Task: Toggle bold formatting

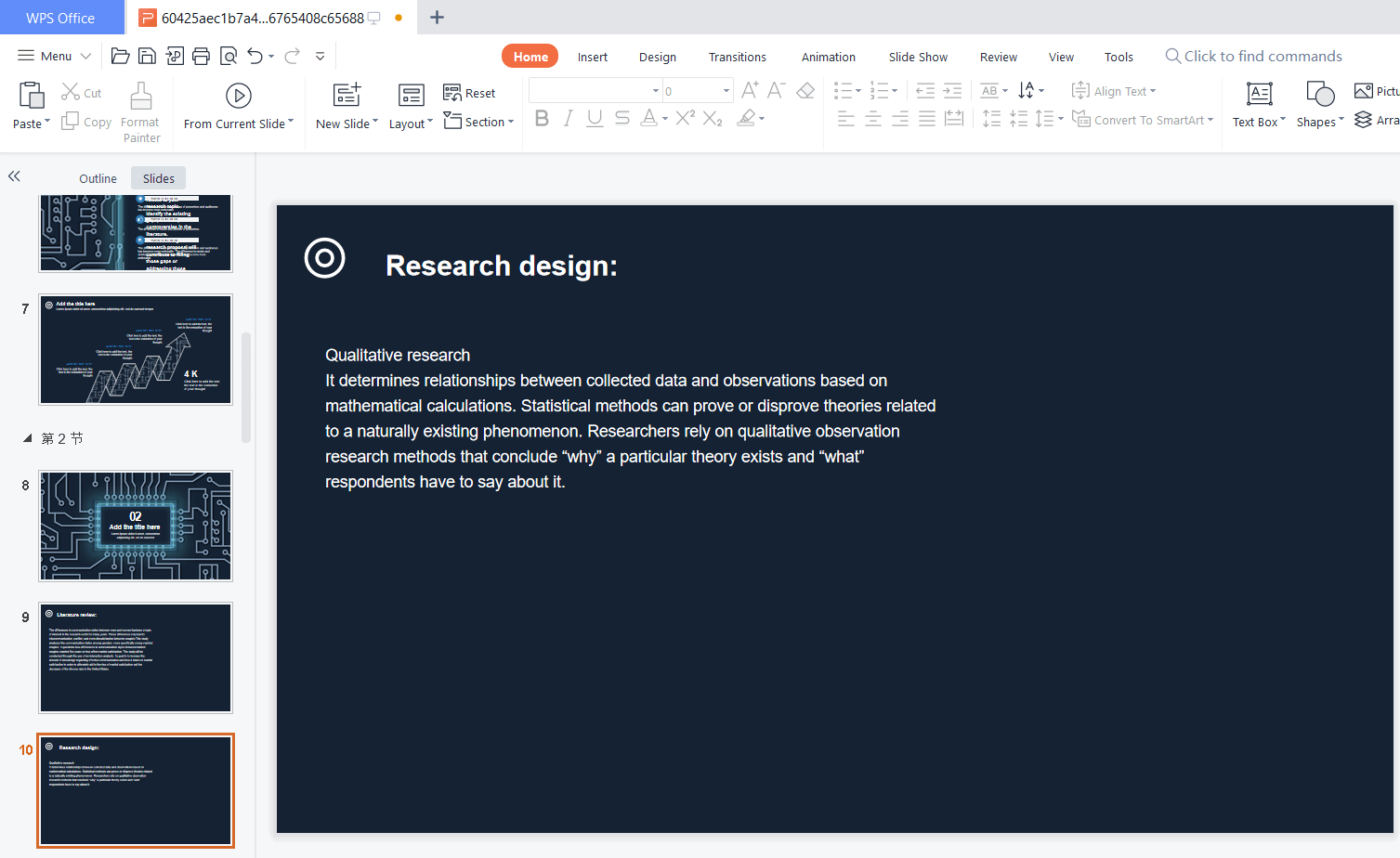Action: point(542,118)
